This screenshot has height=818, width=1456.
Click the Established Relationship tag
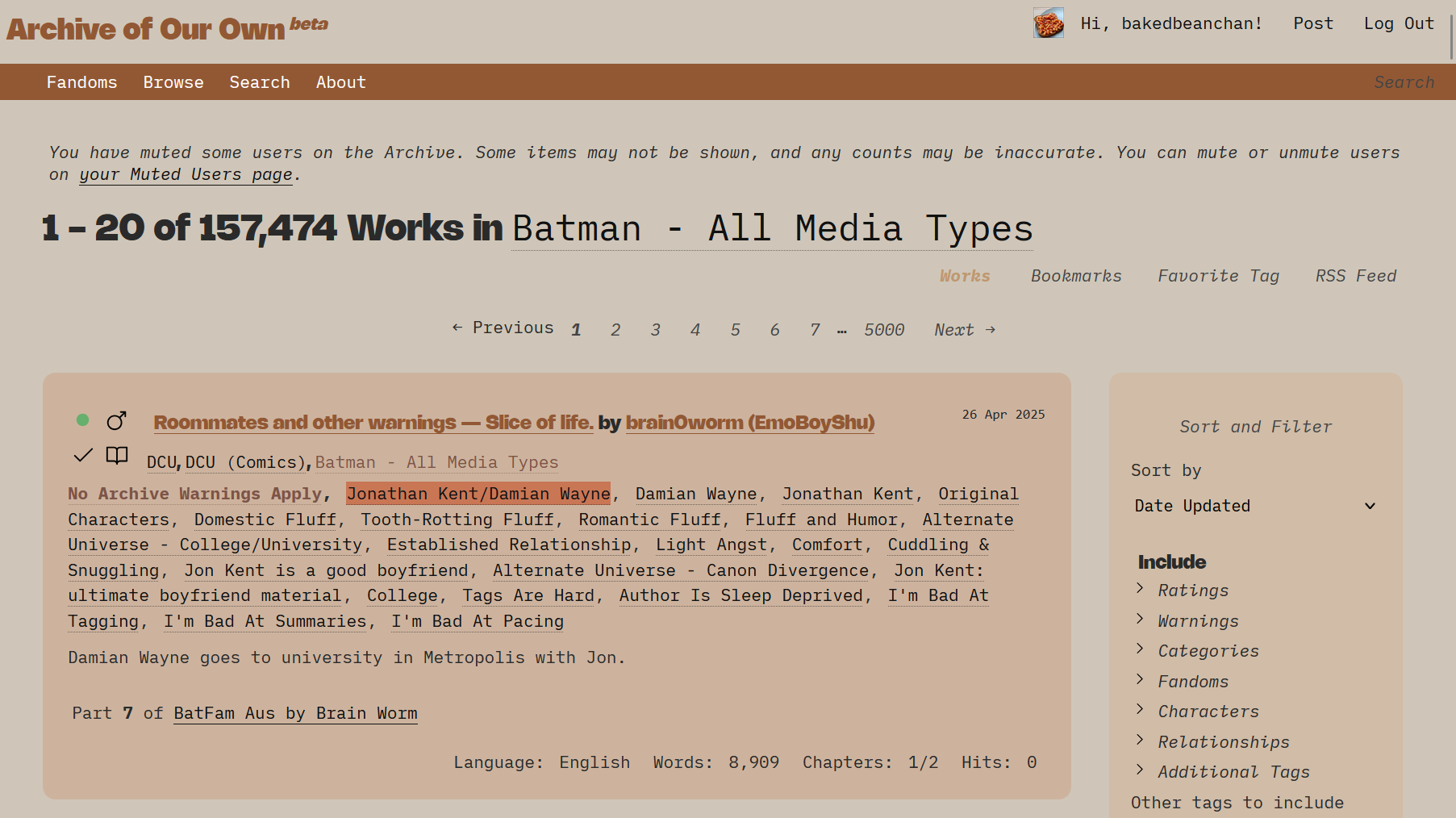coord(509,545)
